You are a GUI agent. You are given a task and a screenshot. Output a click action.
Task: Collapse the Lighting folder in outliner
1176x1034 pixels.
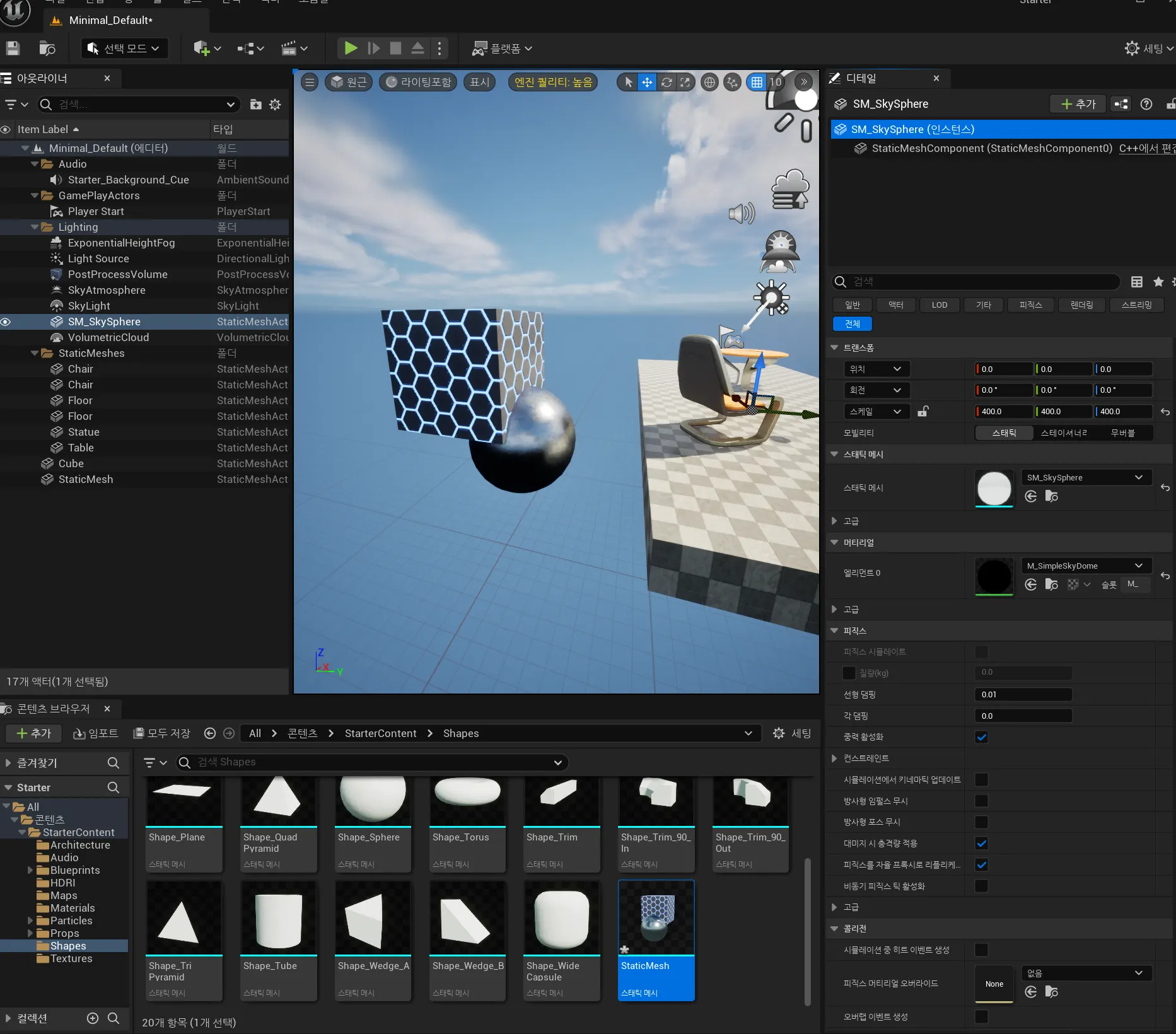pyautogui.click(x=35, y=227)
